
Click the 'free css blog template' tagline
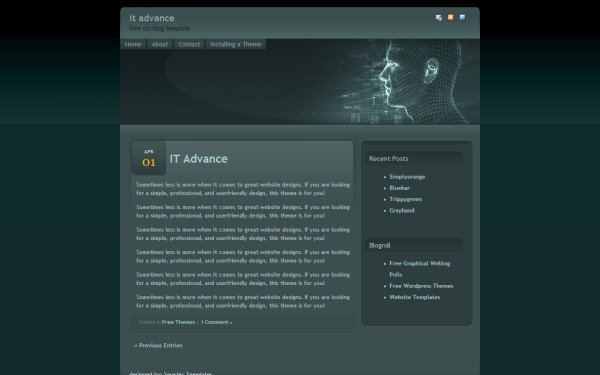[x=160, y=29]
